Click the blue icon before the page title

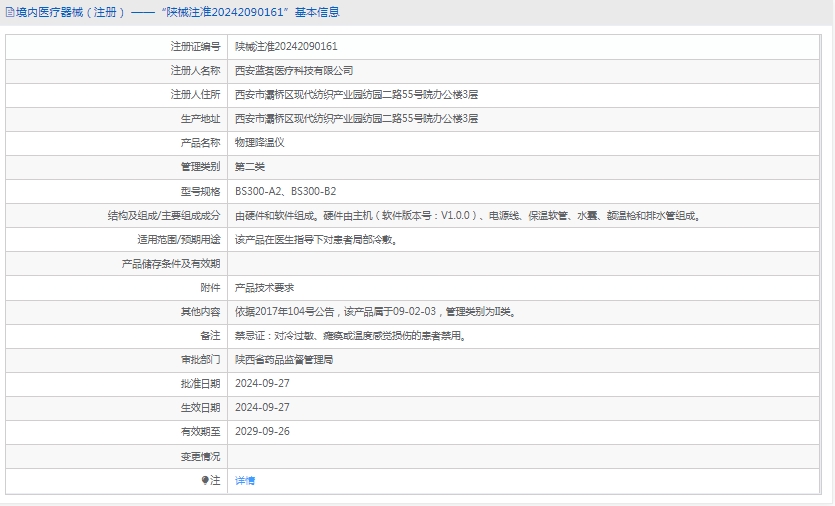(x=8, y=13)
